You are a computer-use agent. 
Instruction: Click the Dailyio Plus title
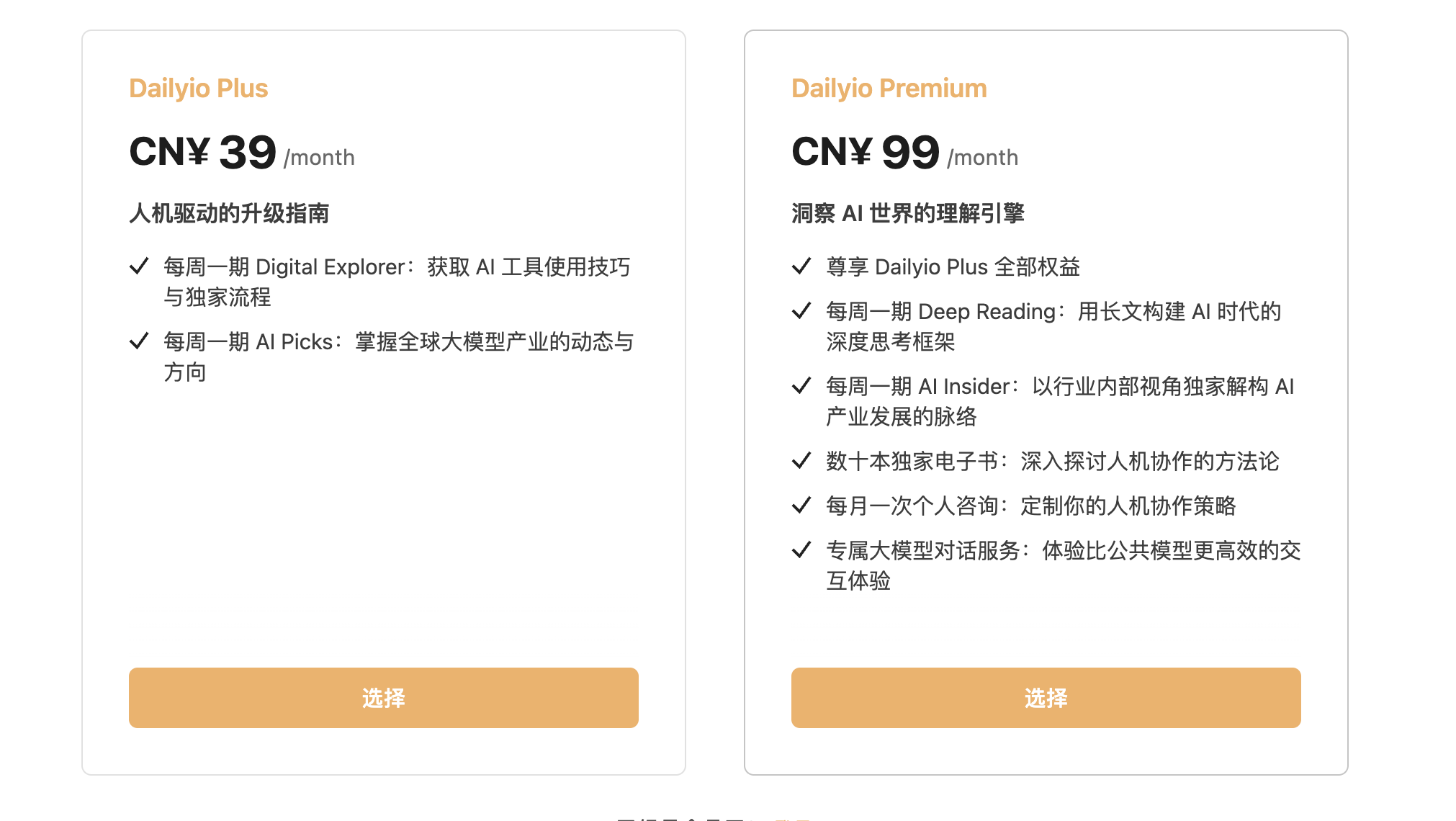click(x=199, y=89)
